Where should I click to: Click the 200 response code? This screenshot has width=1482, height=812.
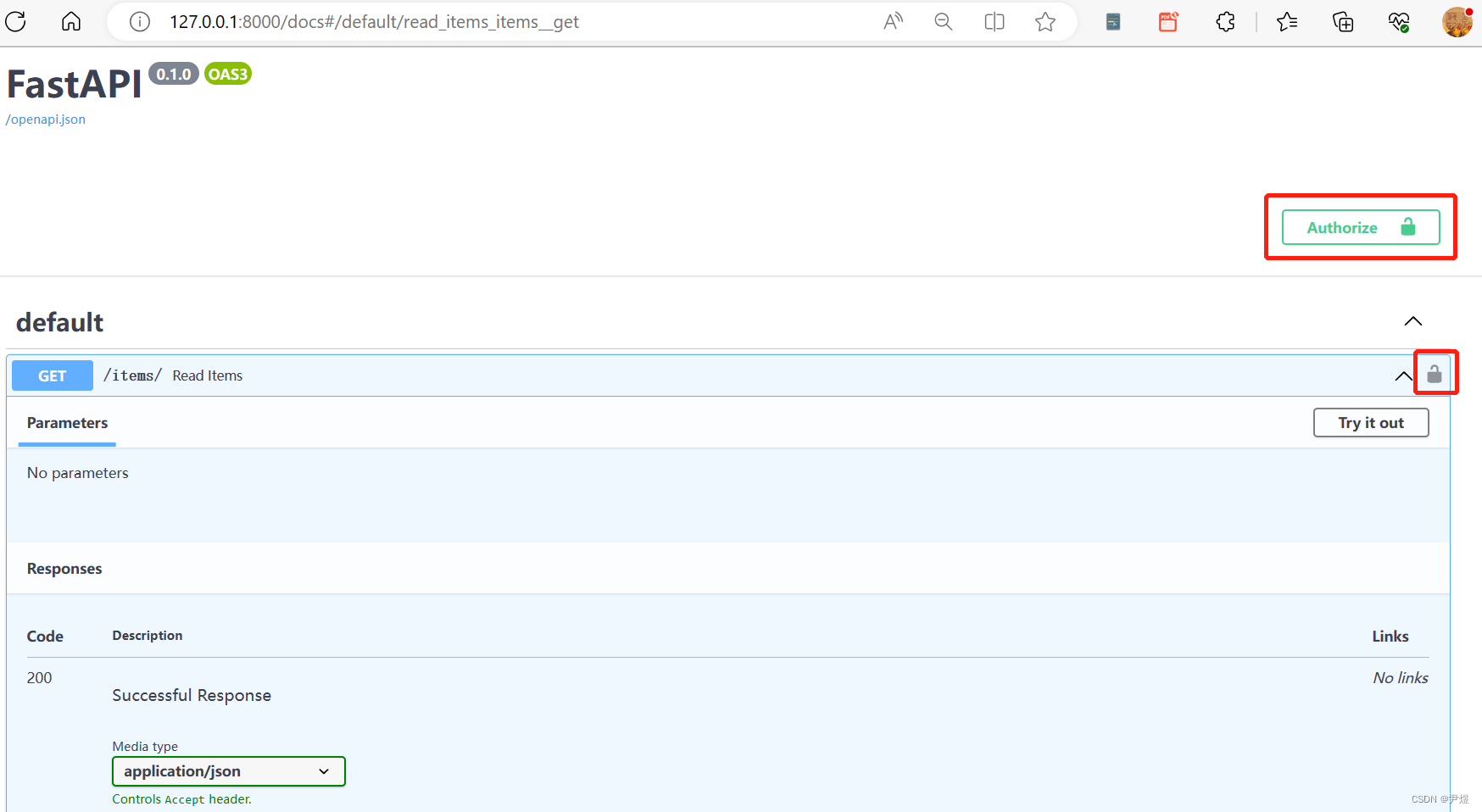pos(39,678)
